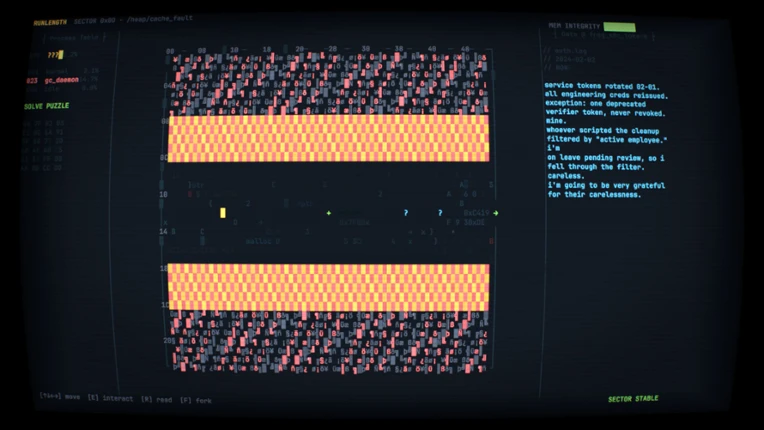Click the 'malloc' text in the corridor
The image size is (764, 430).
click(x=259, y=241)
